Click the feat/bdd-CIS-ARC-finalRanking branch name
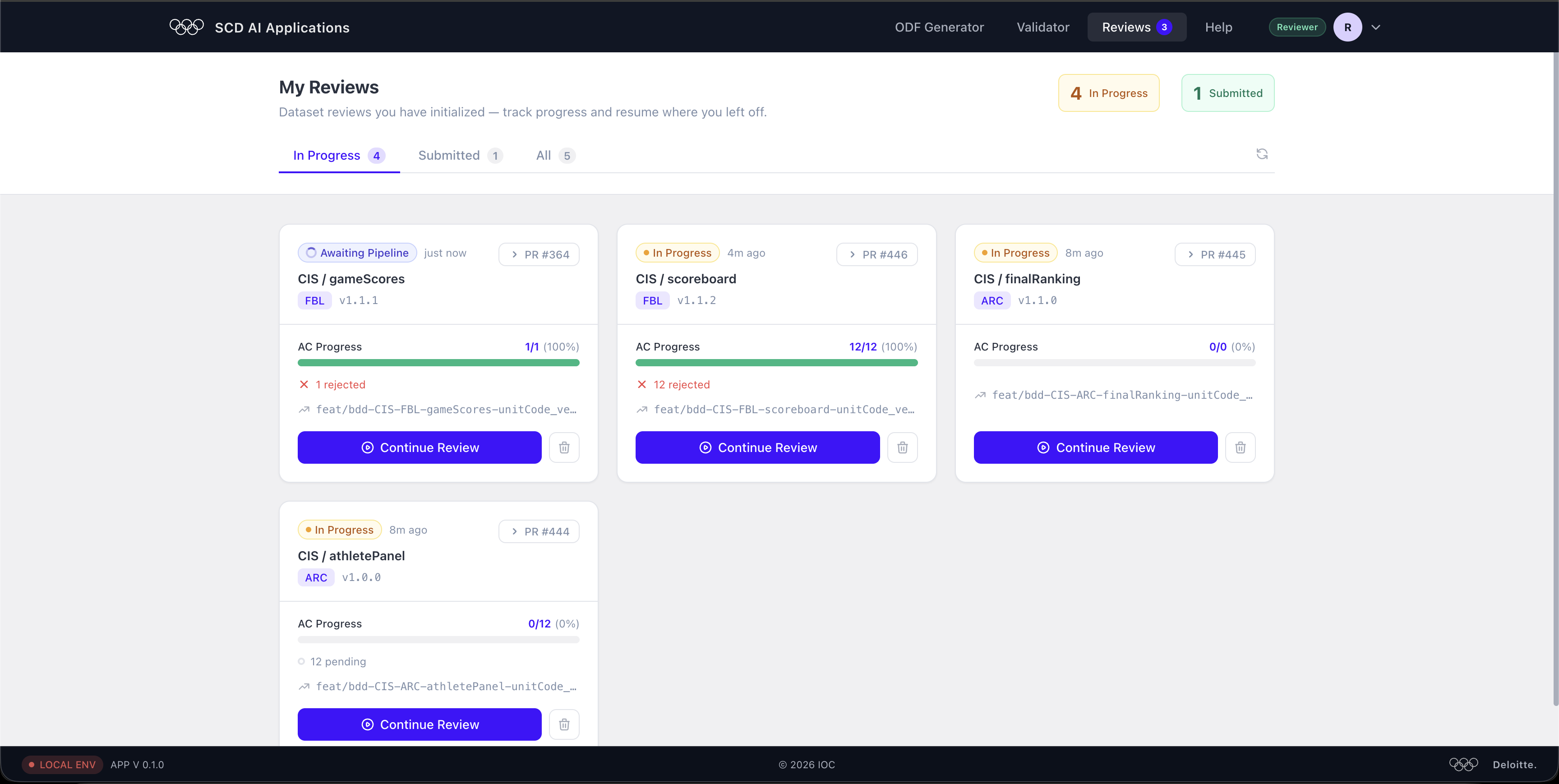1559x784 pixels. click(1122, 395)
